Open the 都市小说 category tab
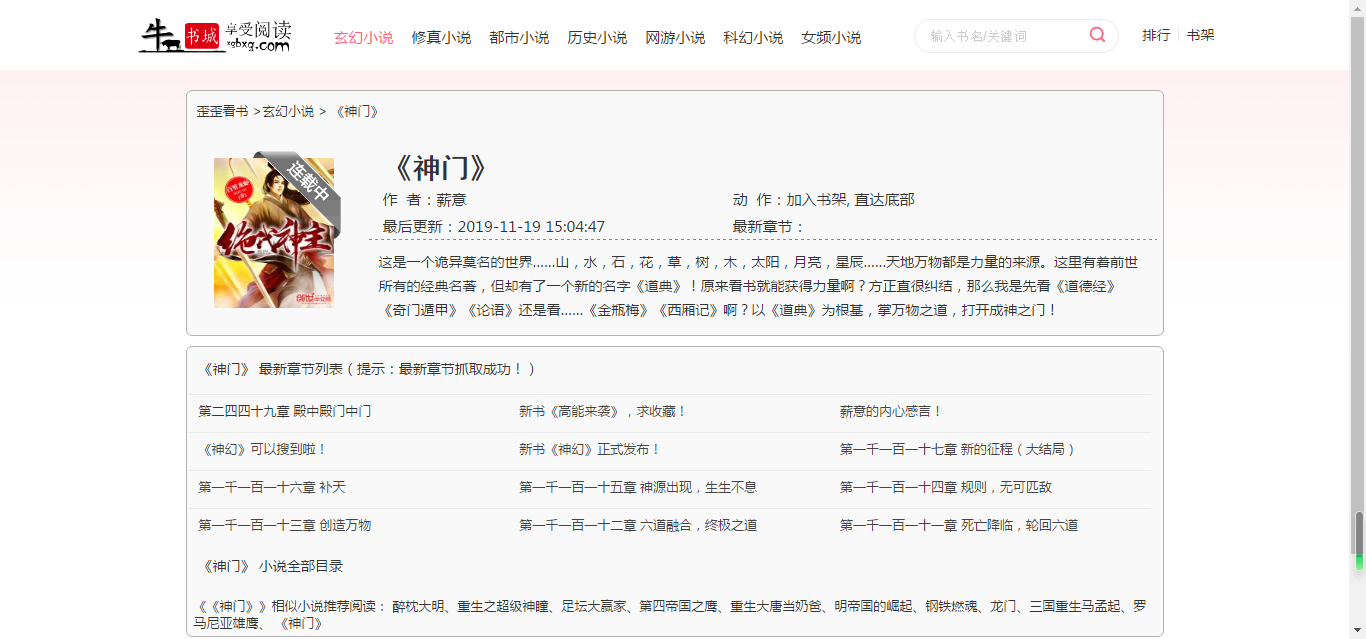Viewport: 1366px width, 639px height. [x=519, y=38]
